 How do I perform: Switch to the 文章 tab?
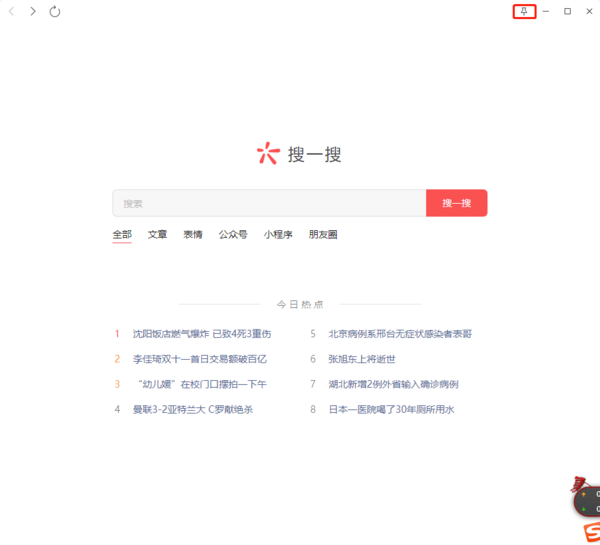click(x=157, y=234)
